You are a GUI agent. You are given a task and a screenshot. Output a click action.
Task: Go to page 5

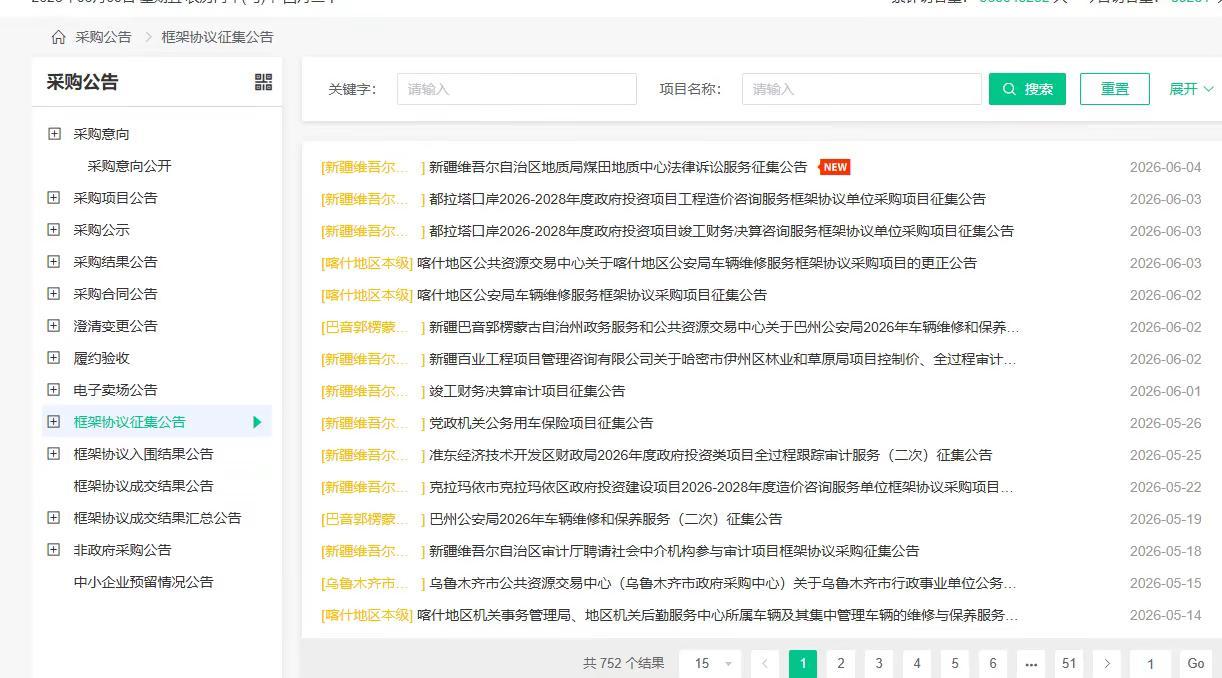(955, 663)
